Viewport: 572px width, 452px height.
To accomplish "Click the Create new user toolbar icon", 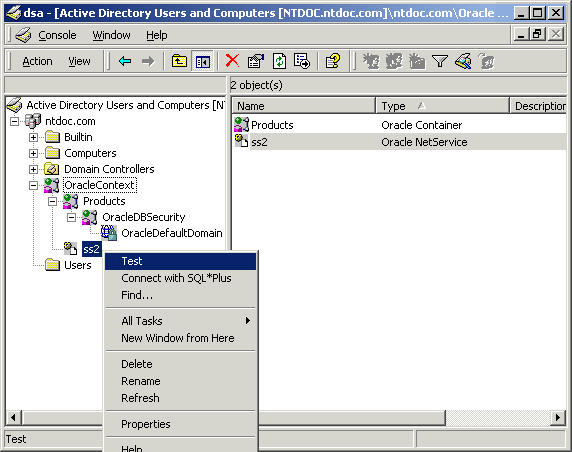I will [371, 61].
